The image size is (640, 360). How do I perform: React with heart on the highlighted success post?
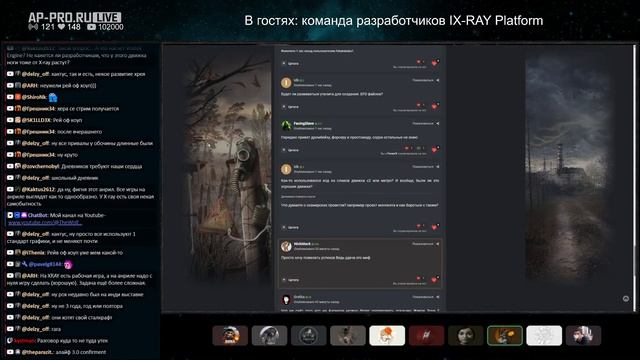tap(435, 279)
